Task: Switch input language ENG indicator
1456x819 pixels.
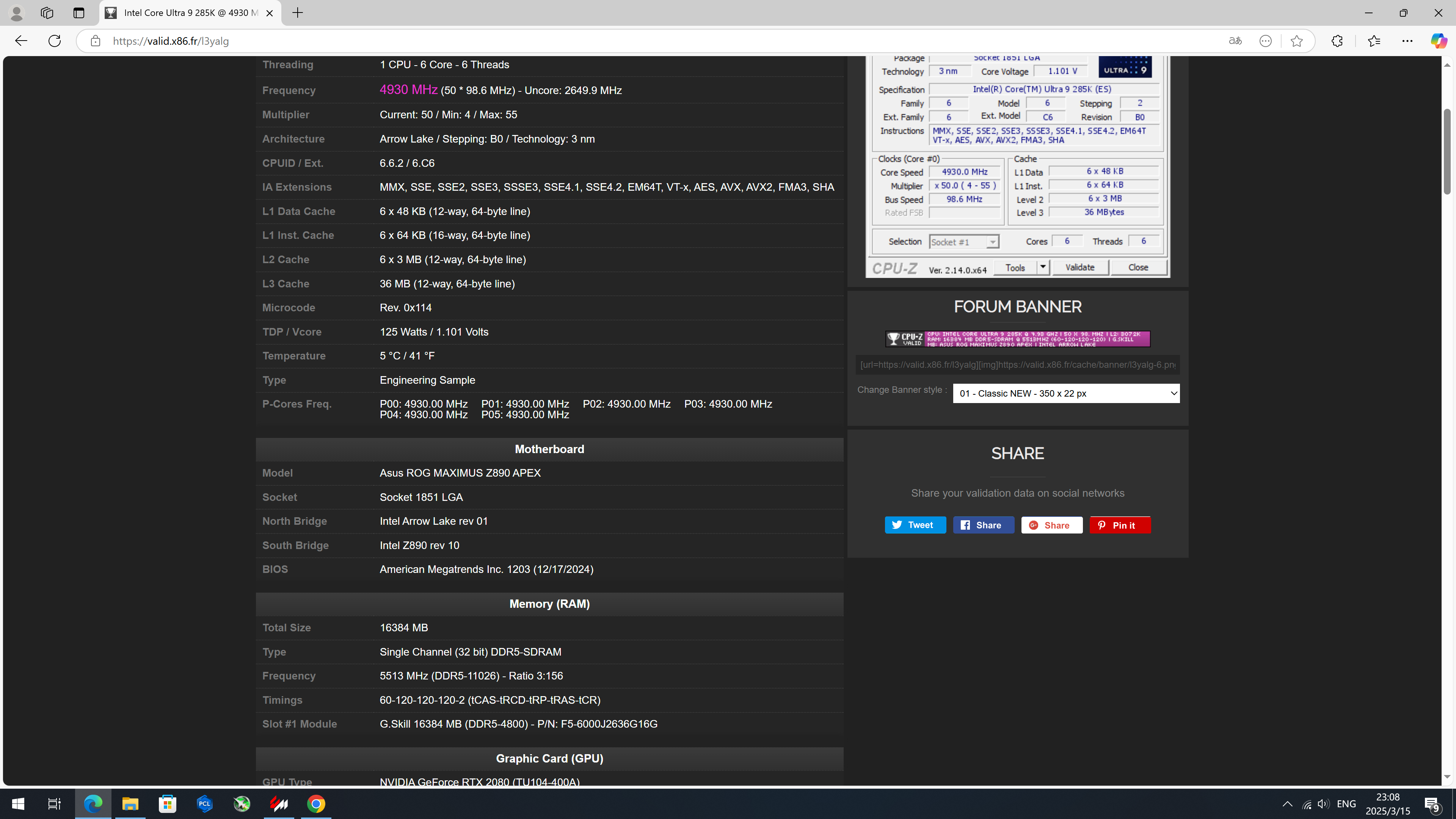Action: [x=1346, y=804]
